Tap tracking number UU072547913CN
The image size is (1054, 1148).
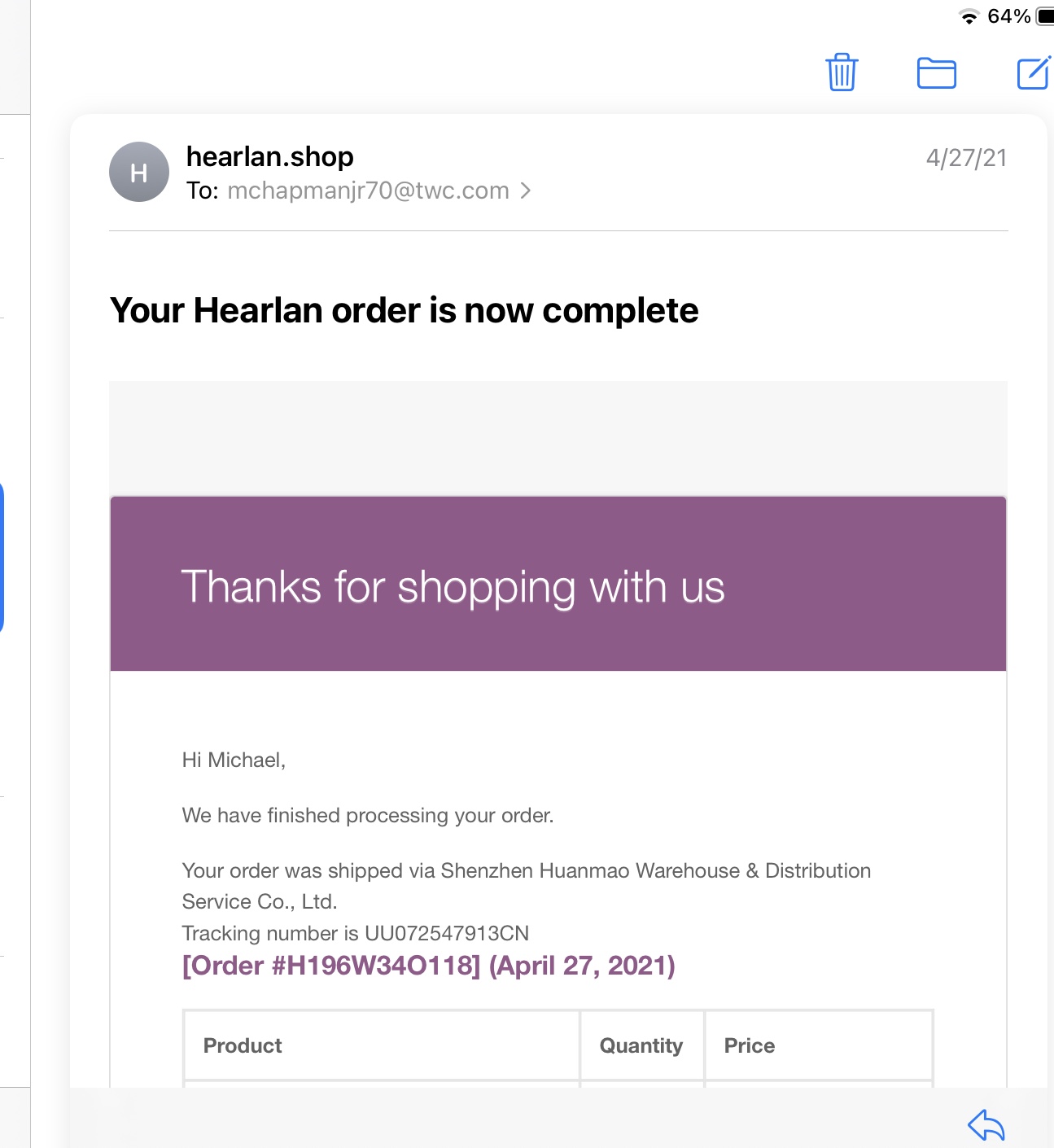point(447,933)
